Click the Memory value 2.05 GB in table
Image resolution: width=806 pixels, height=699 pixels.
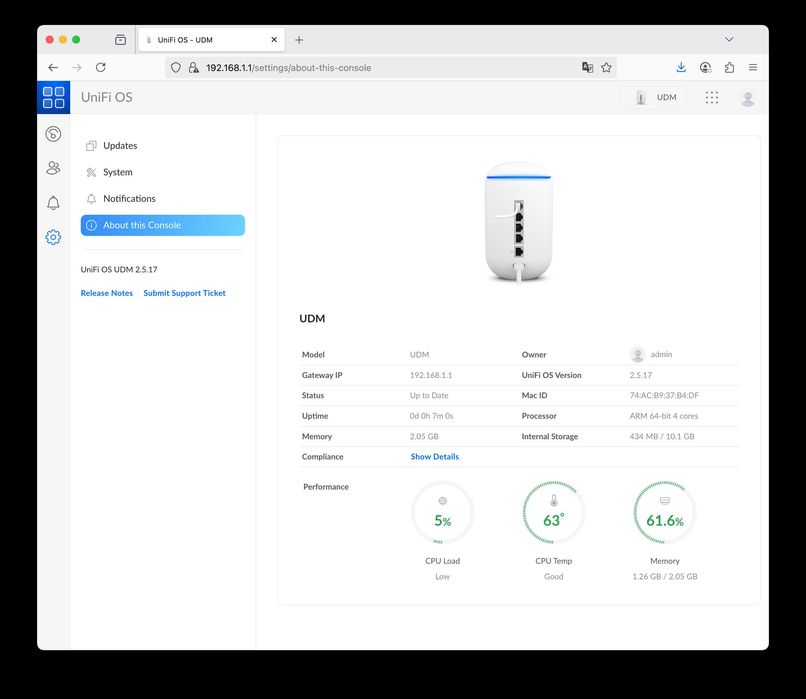tap(424, 436)
